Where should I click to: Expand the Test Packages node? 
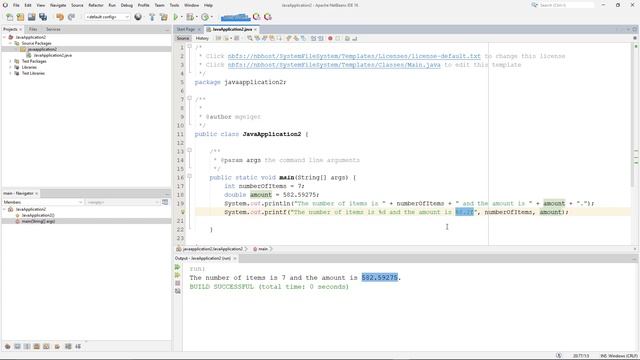(11, 61)
